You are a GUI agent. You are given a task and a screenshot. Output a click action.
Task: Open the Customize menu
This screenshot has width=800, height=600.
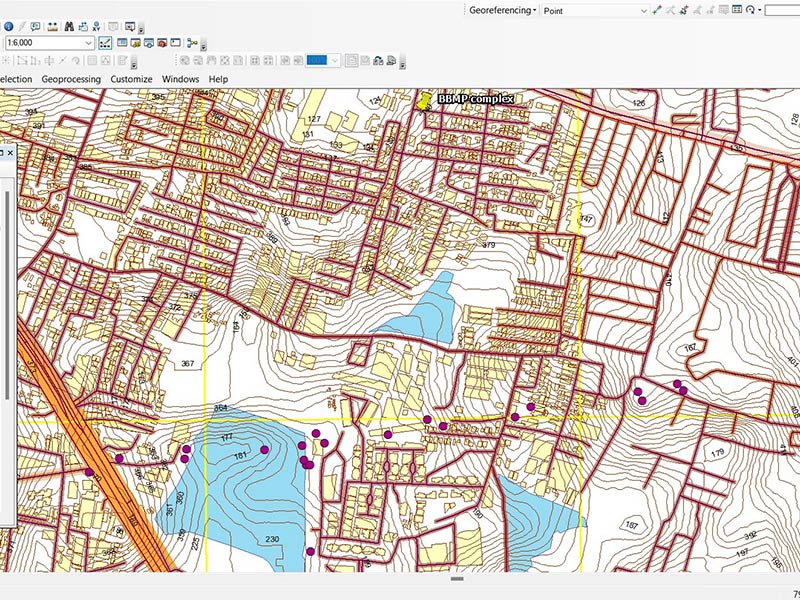click(131, 79)
